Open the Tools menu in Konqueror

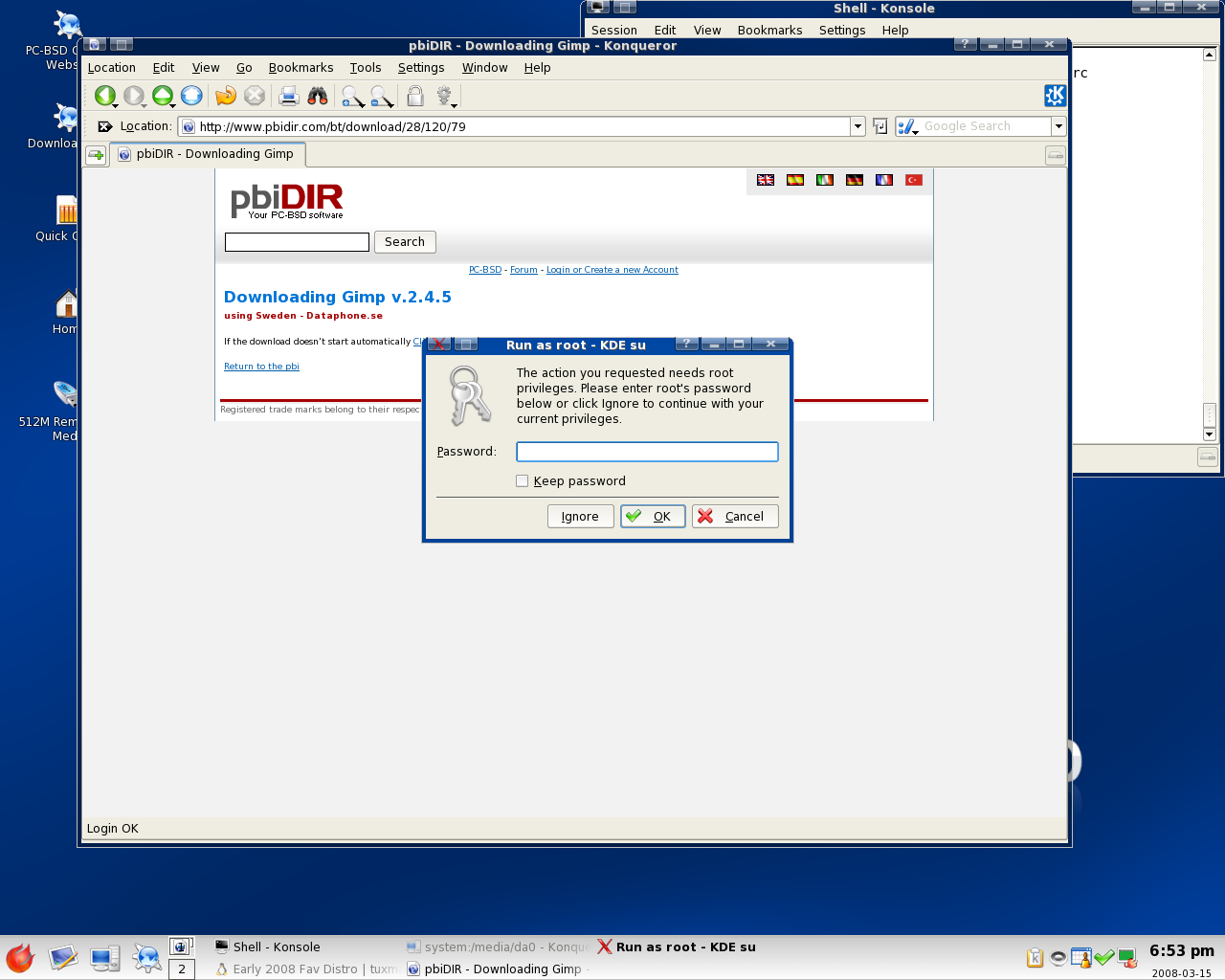[366, 68]
